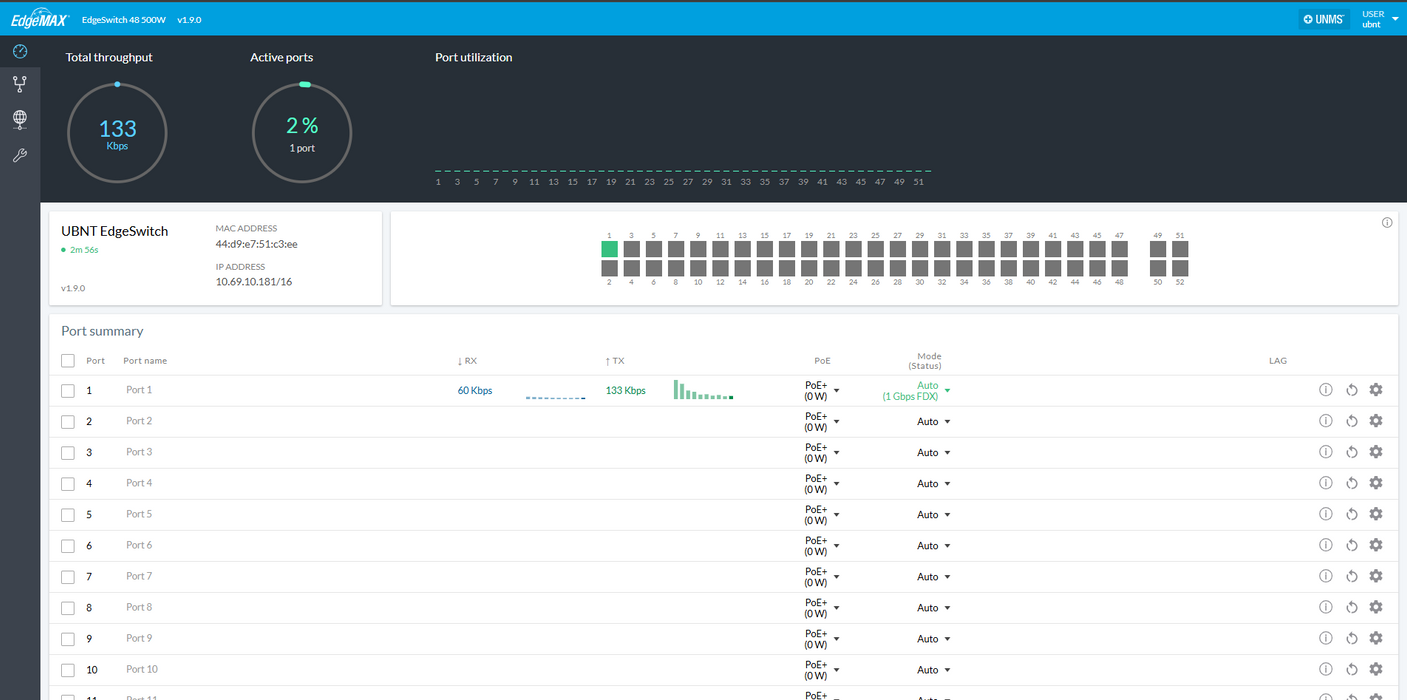Show info for Port 2 row

(x=1326, y=422)
